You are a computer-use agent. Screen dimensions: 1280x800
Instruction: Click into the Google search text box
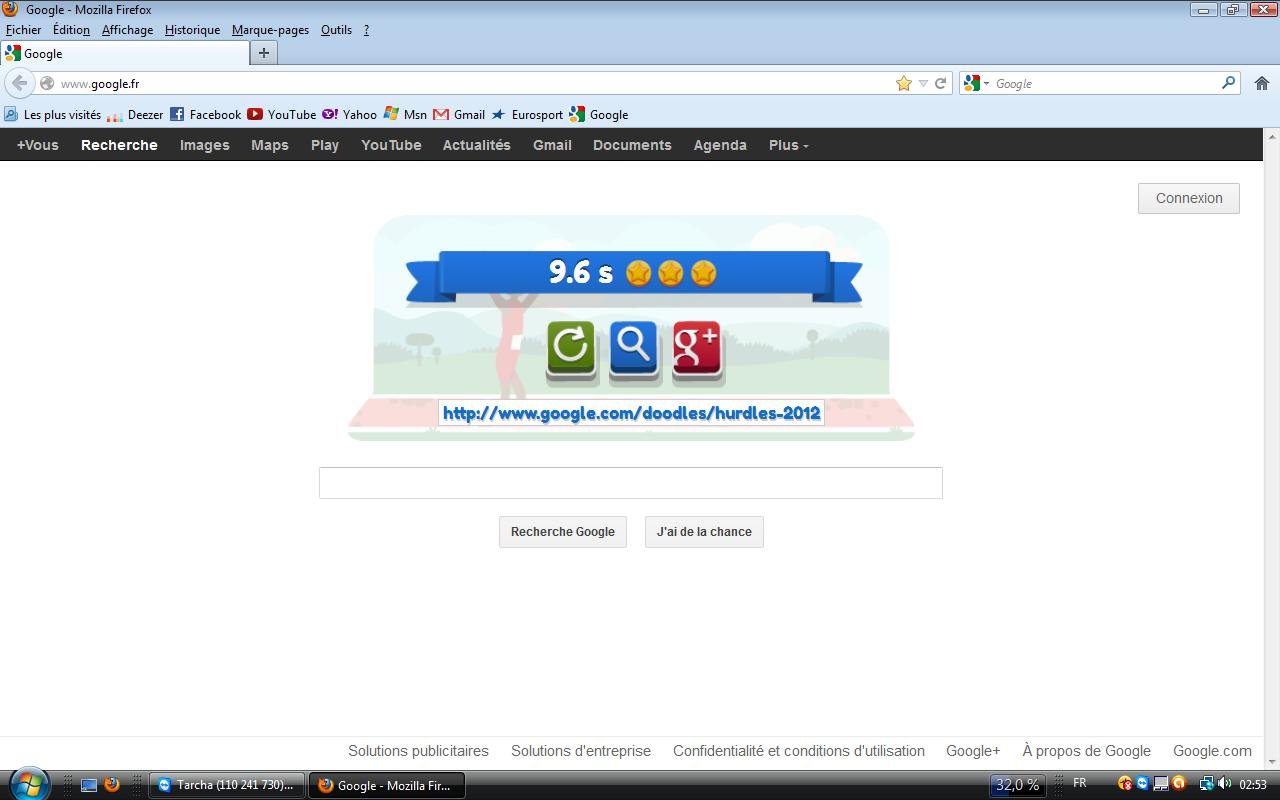point(631,483)
